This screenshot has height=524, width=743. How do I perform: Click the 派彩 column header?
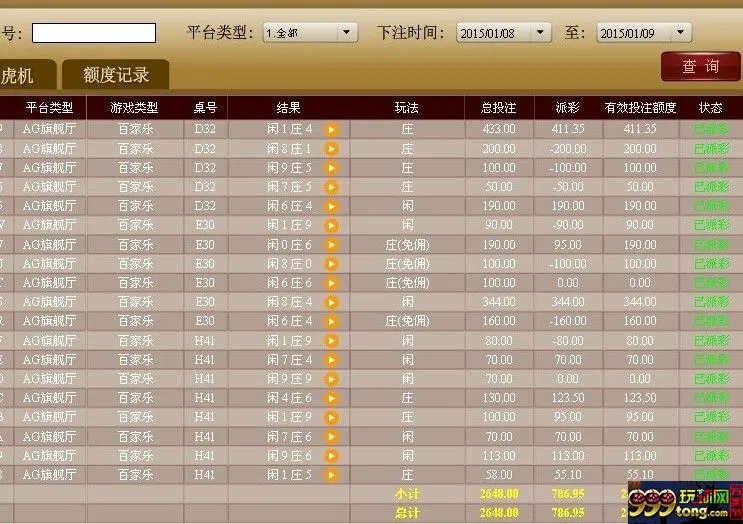point(568,108)
